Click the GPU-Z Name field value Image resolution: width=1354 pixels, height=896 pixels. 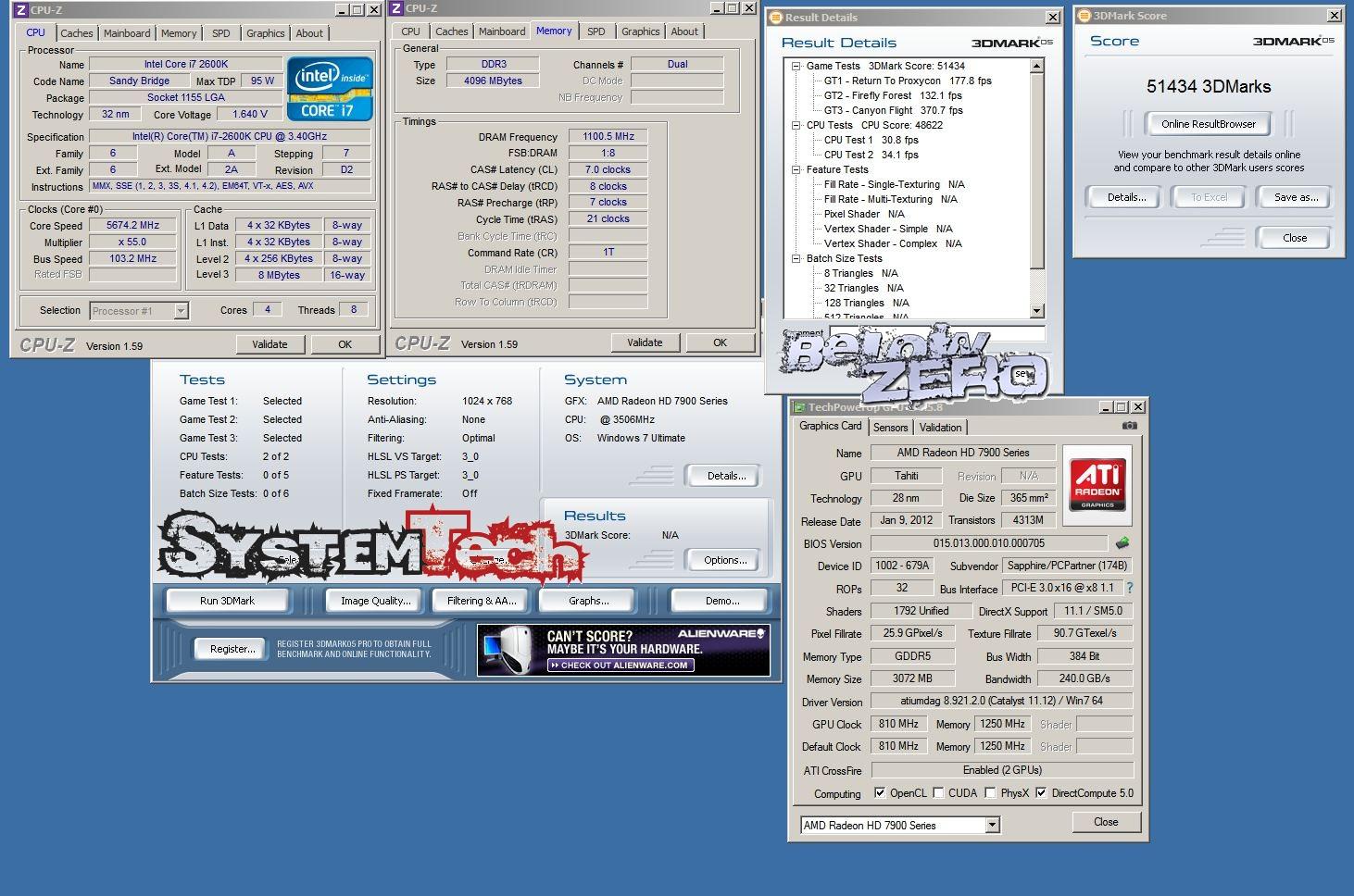[962, 453]
